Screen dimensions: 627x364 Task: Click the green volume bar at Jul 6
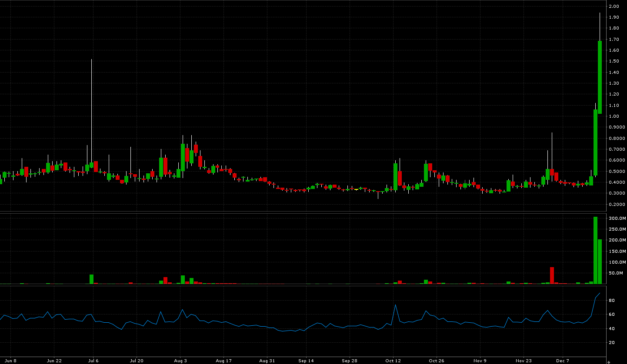(x=91, y=279)
